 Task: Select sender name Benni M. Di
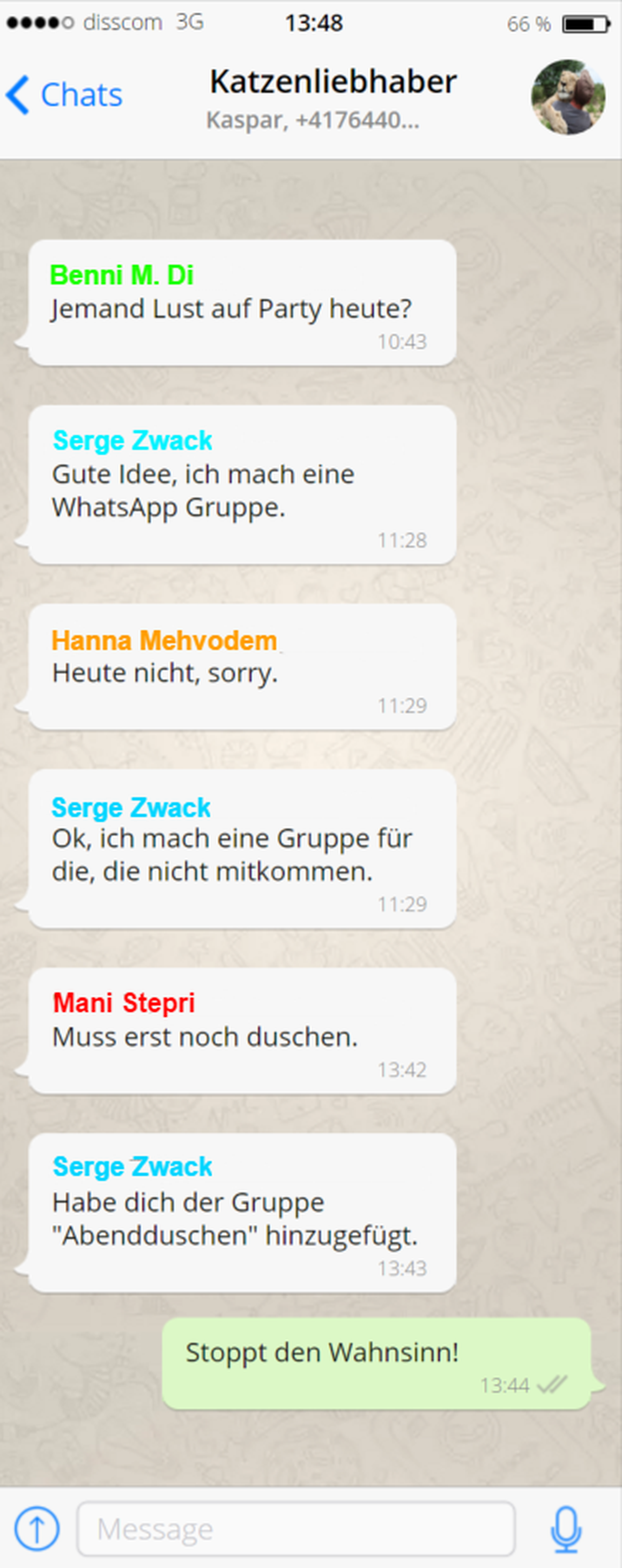point(122,275)
